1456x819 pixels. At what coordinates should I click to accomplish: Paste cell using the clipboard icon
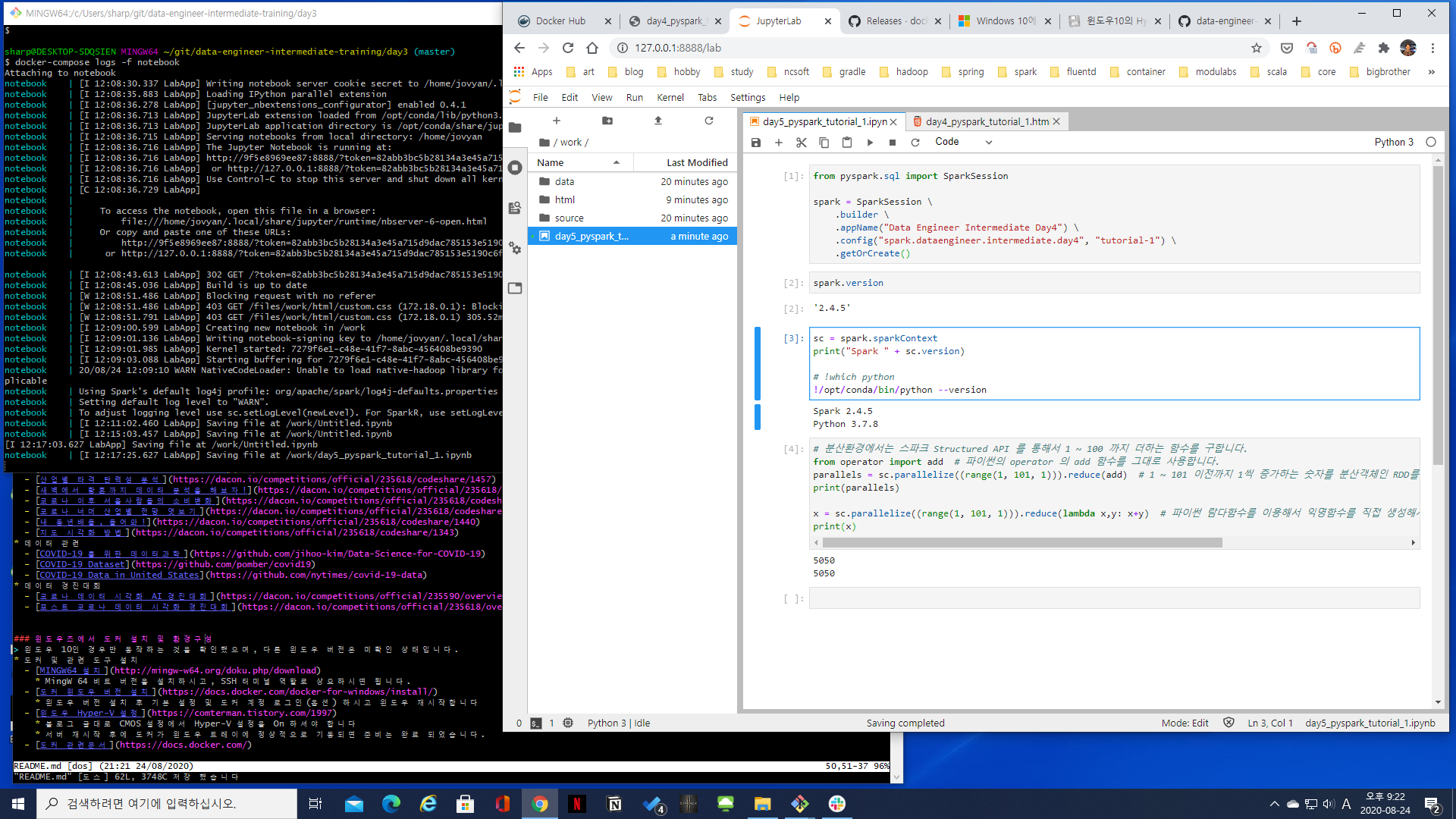pyautogui.click(x=847, y=143)
